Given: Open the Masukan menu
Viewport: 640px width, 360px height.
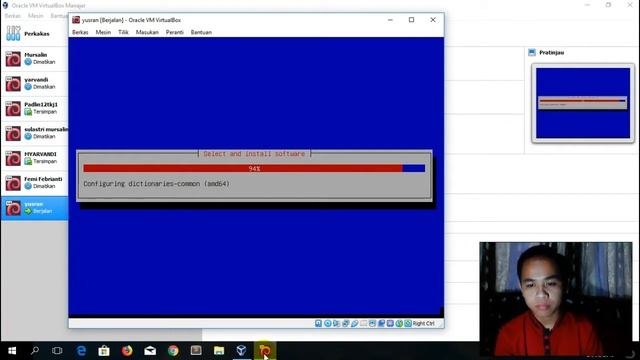Looking at the screenshot, I should 147,32.
